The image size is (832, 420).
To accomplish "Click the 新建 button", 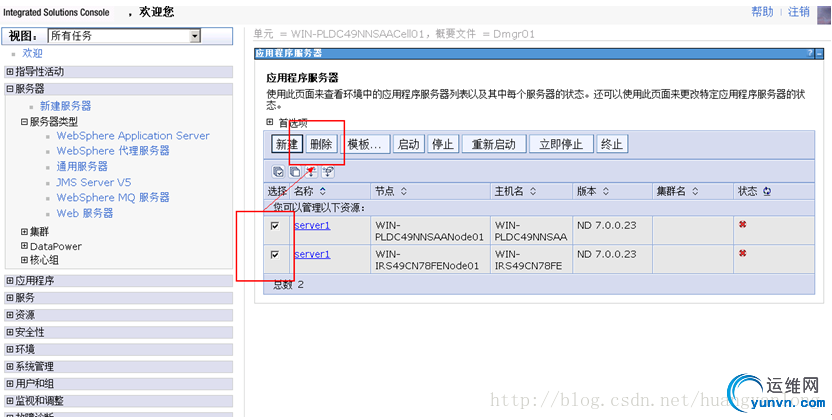I will (x=287, y=144).
